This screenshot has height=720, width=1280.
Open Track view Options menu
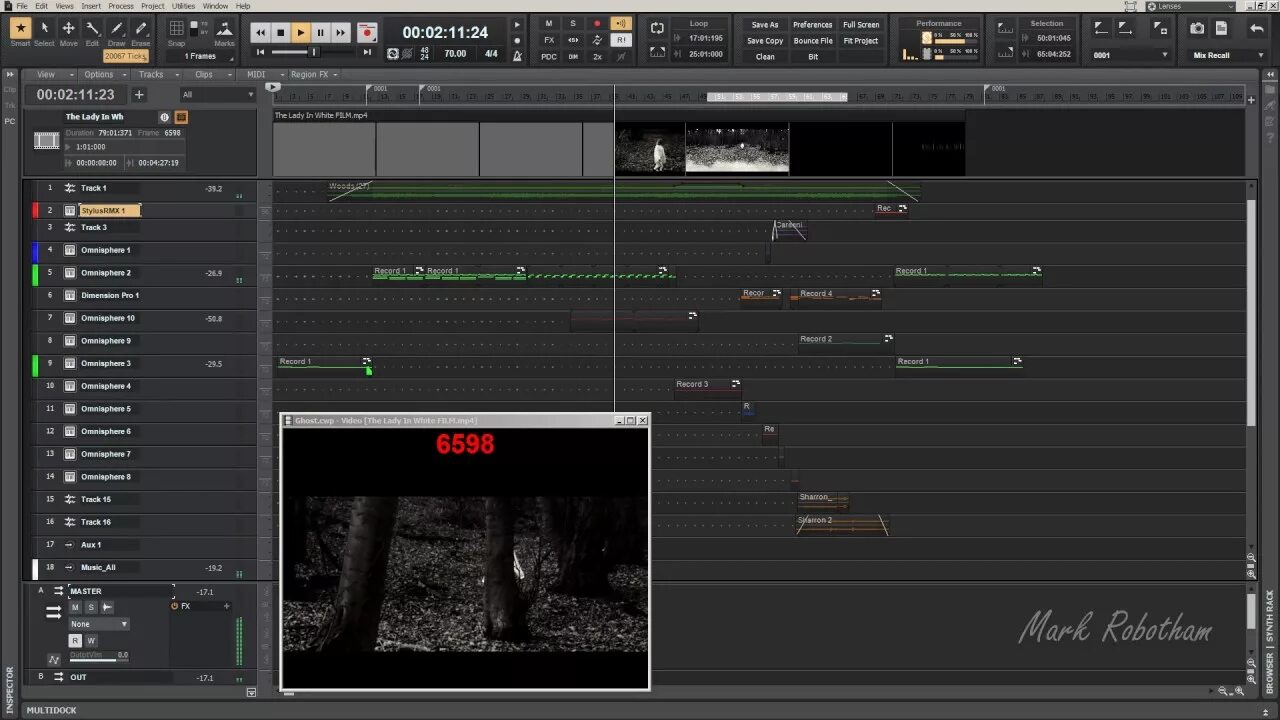(x=103, y=74)
